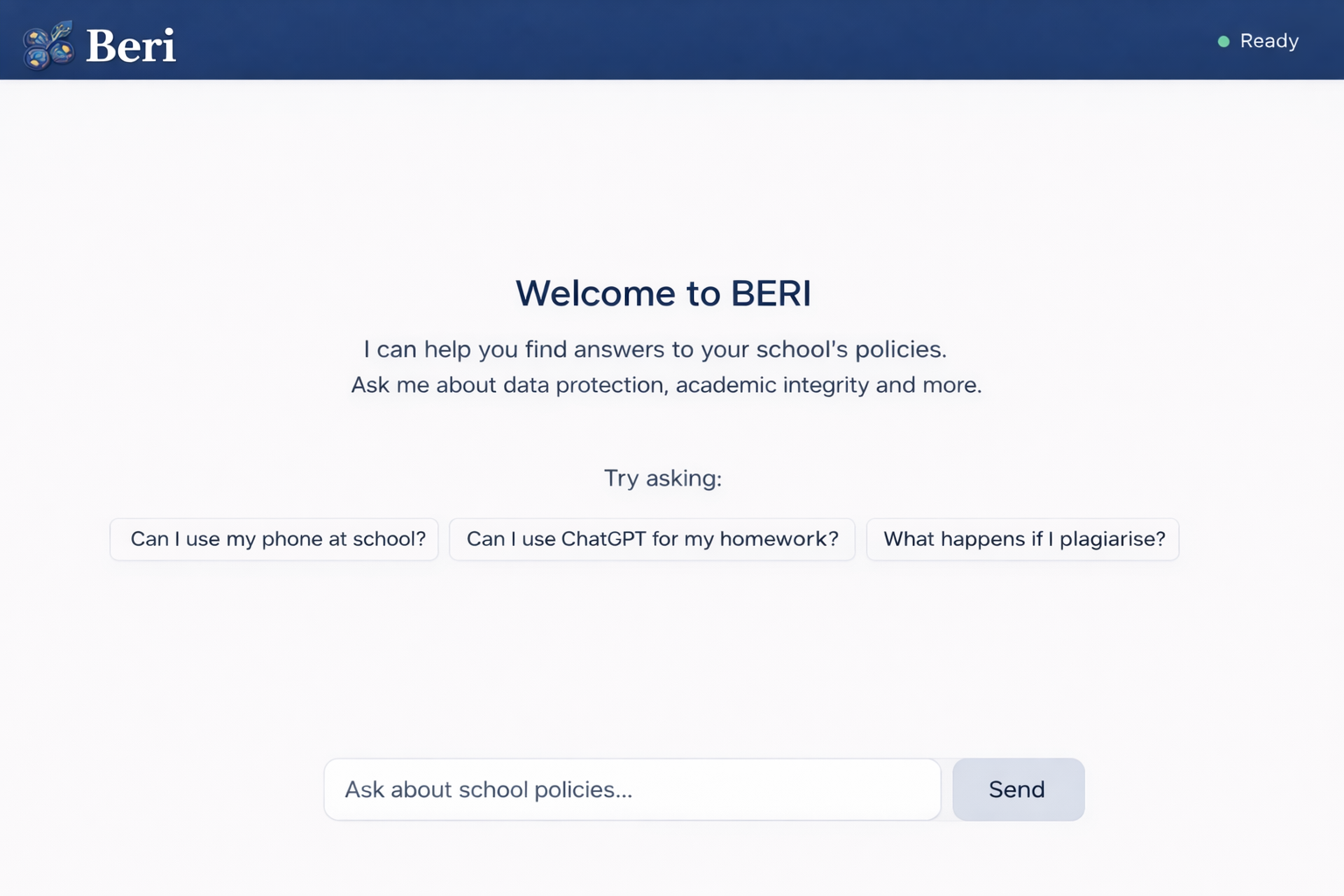The image size is (1344, 896).
Task: Ask 'Can I use my phone at school?'
Action: 274,539
